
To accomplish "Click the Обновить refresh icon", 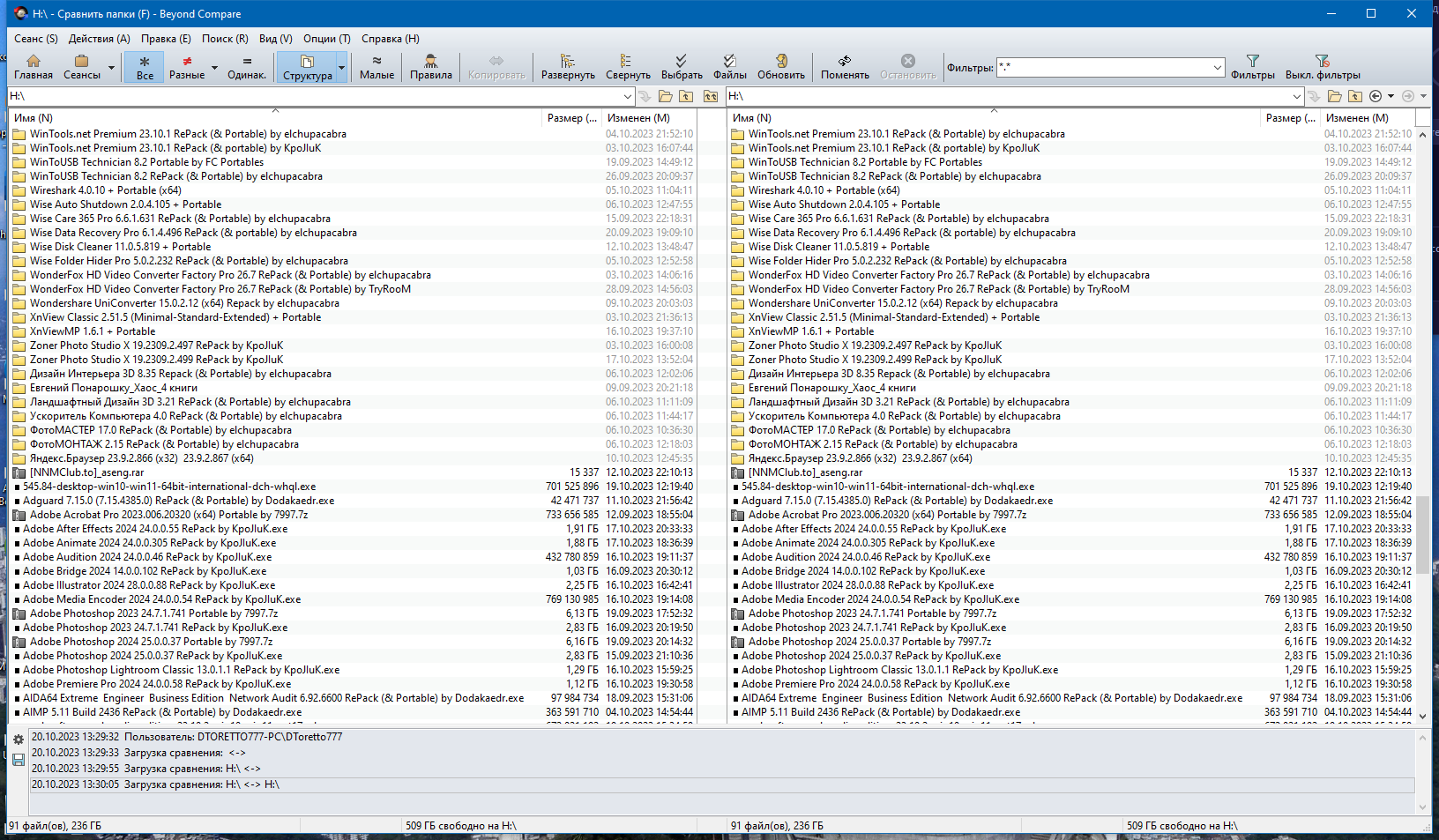I will pos(781,67).
